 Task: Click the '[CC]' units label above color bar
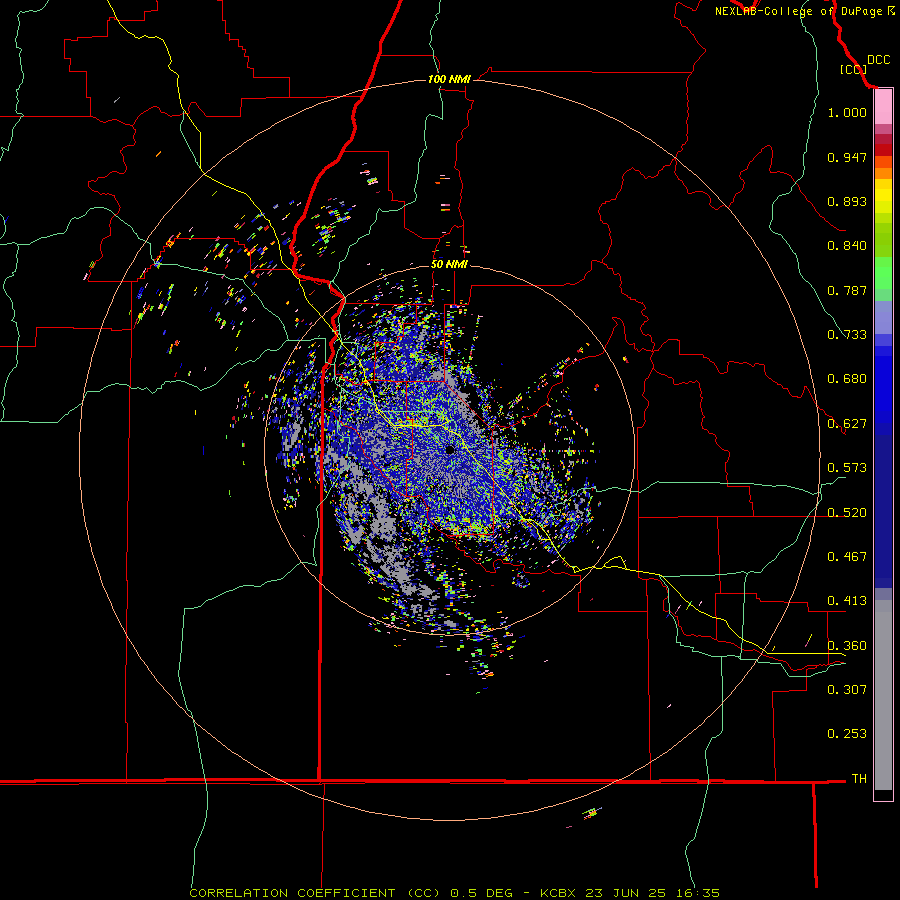tap(853, 69)
